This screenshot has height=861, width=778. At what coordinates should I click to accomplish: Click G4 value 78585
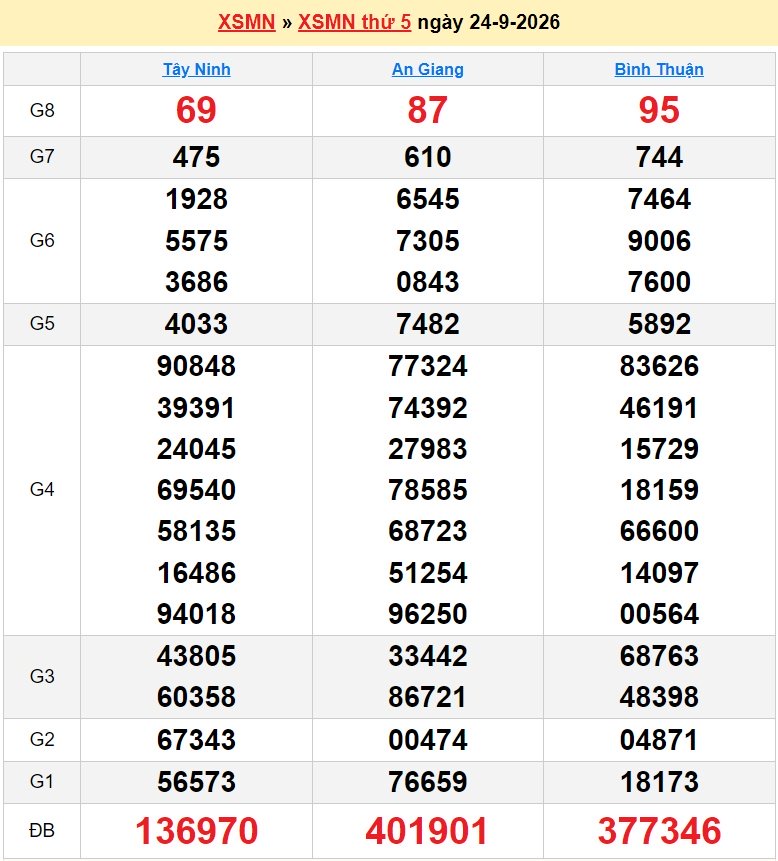click(x=428, y=490)
